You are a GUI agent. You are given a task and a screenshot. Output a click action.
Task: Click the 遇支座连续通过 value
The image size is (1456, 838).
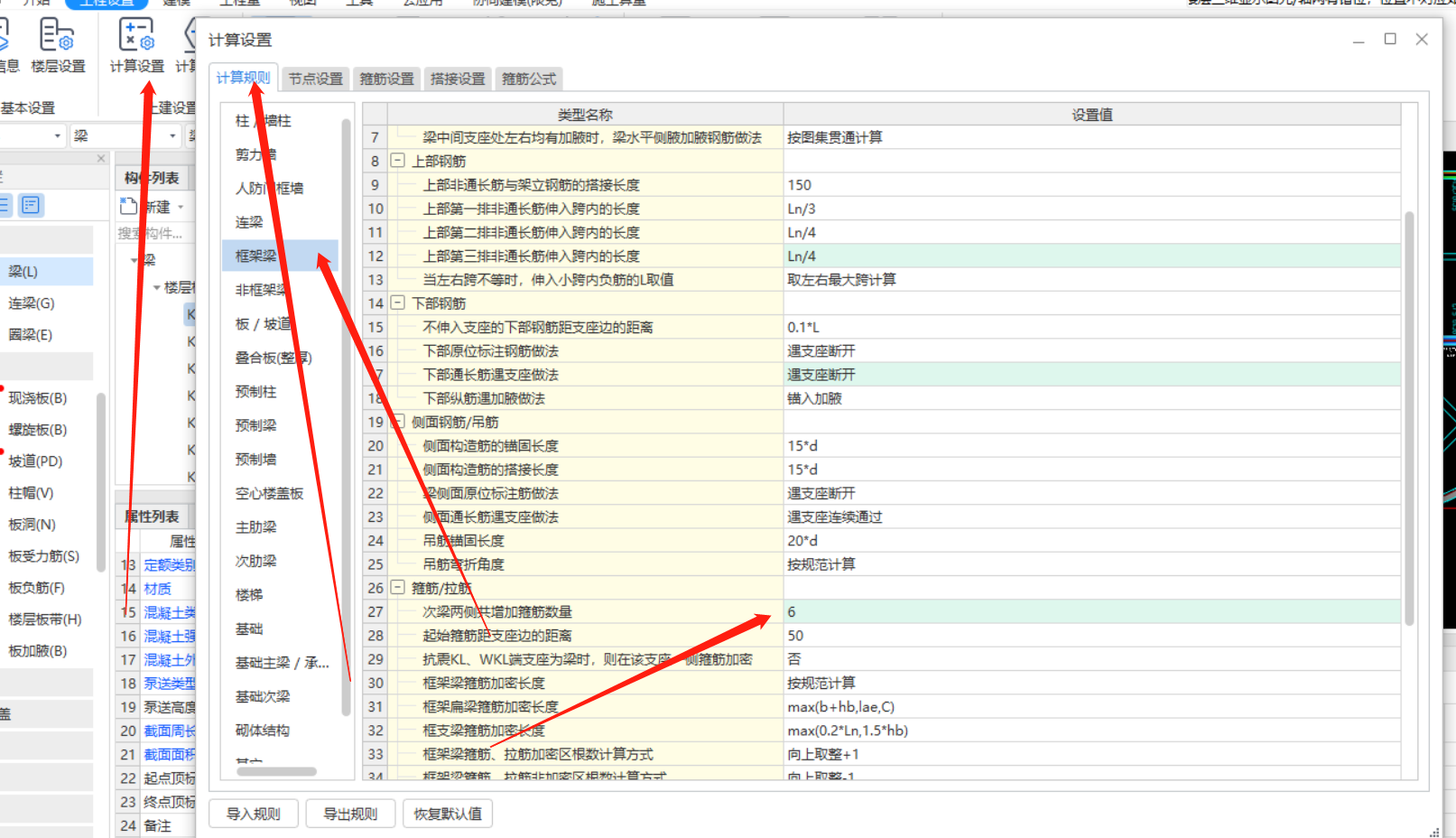(1091, 517)
